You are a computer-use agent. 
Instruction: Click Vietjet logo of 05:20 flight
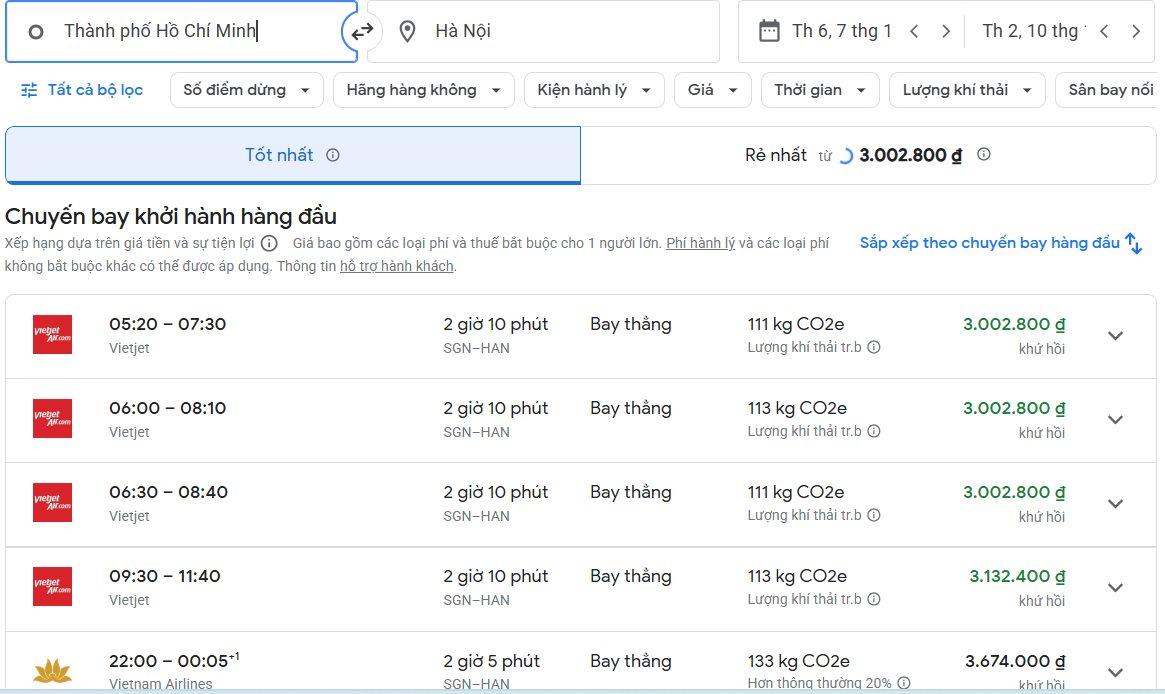click(x=52, y=334)
